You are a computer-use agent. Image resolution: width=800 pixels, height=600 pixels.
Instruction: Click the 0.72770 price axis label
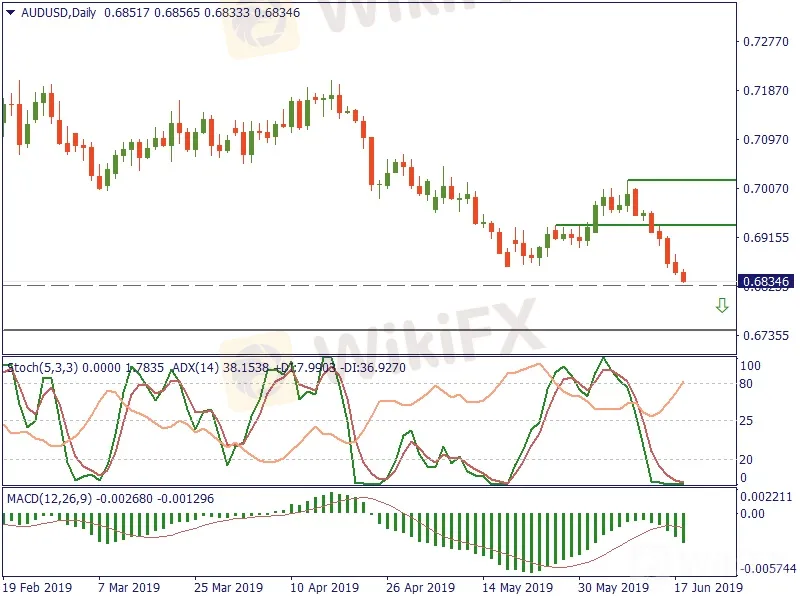click(x=766, y=43)
